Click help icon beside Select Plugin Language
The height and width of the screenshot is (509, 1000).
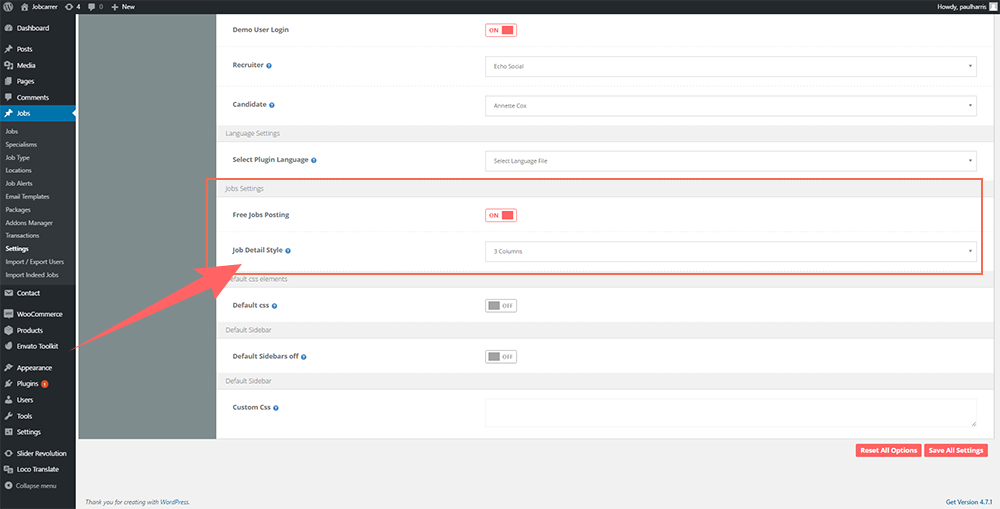tap(314, 160)
